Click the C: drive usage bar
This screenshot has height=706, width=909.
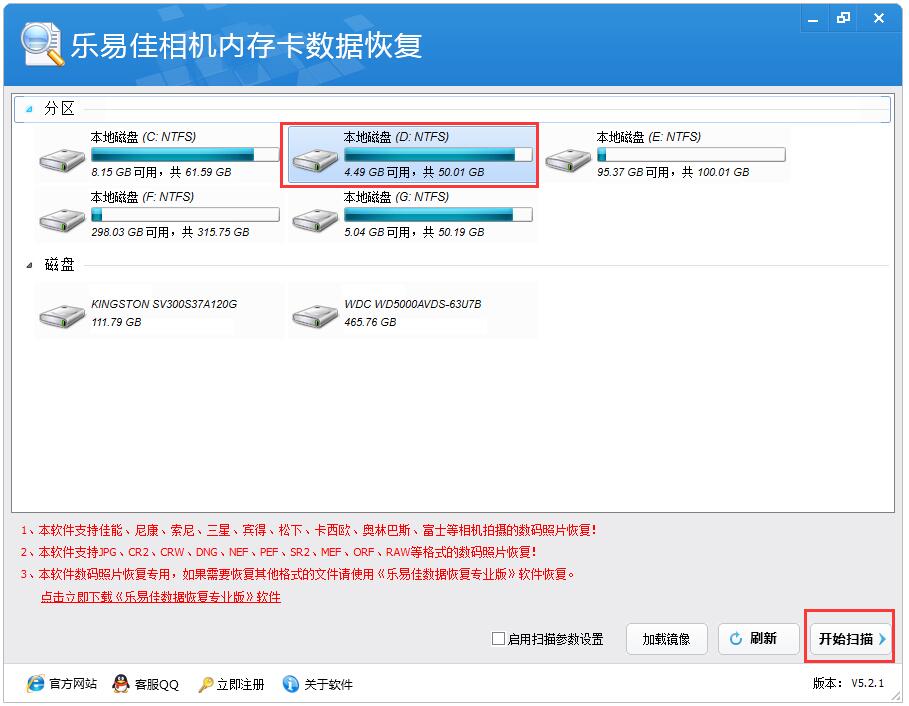pyautogui.click(x=185, y=154)
